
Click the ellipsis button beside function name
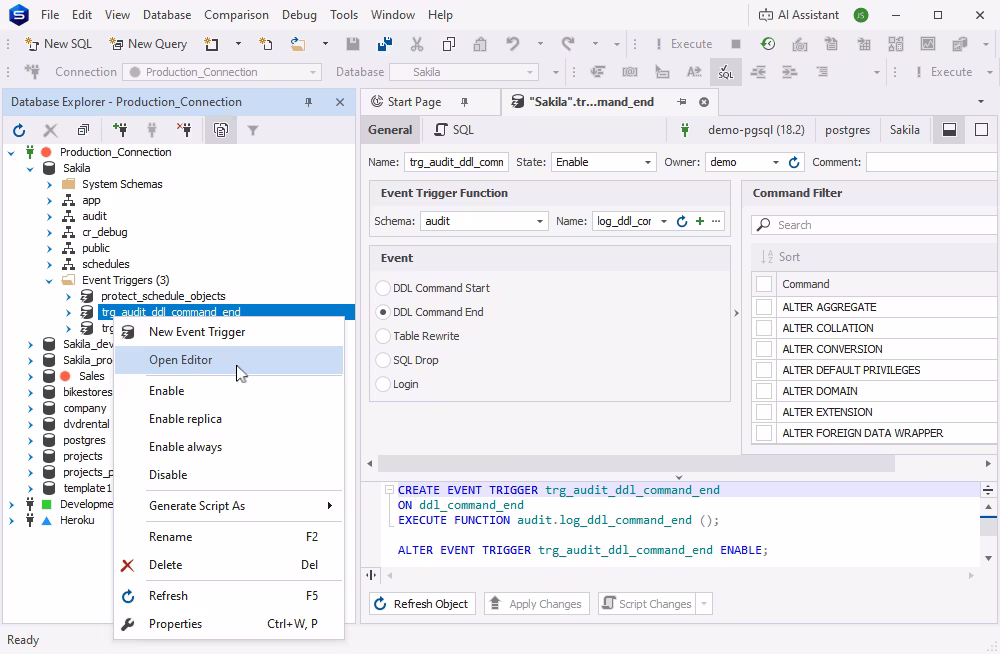click(x=716, y=221)
